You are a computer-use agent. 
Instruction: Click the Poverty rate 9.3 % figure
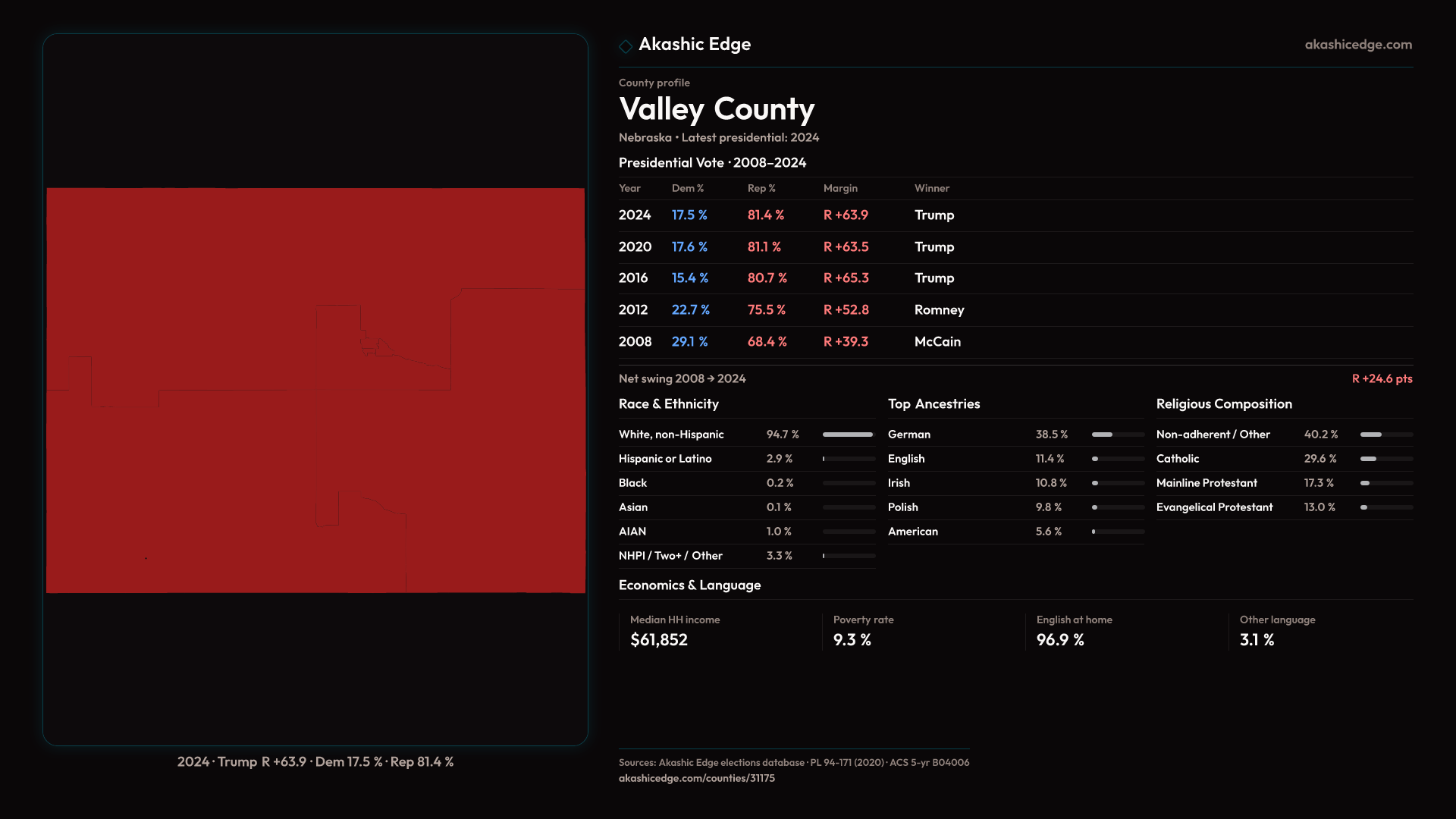(852, 640)
